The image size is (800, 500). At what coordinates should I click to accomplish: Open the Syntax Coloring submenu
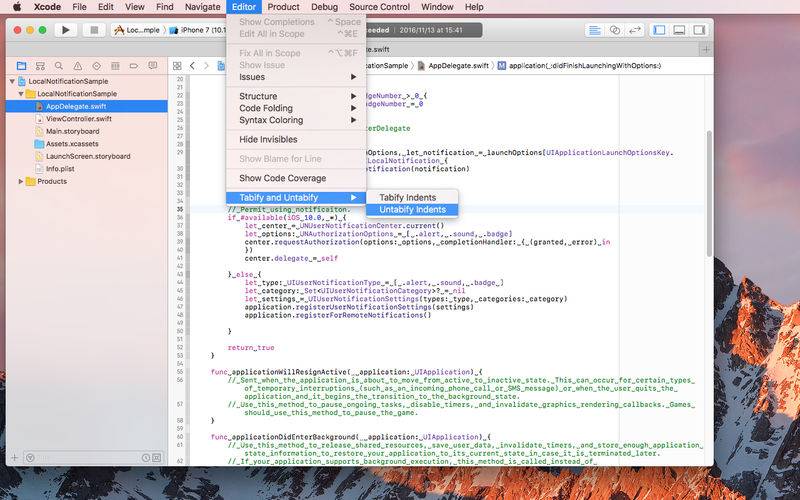point(296,120)
